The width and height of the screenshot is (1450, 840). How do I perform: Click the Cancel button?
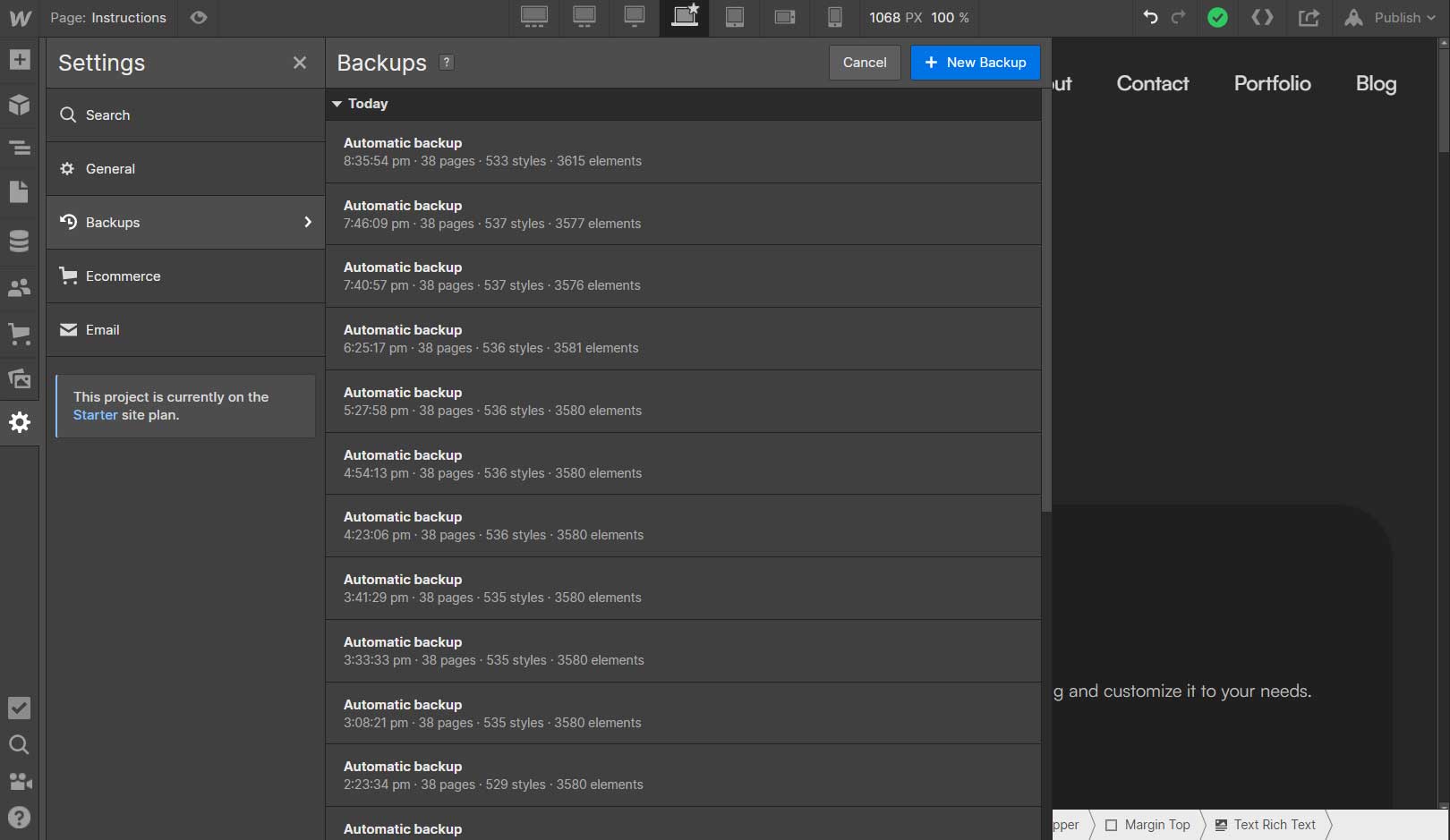tap(865, 63)
